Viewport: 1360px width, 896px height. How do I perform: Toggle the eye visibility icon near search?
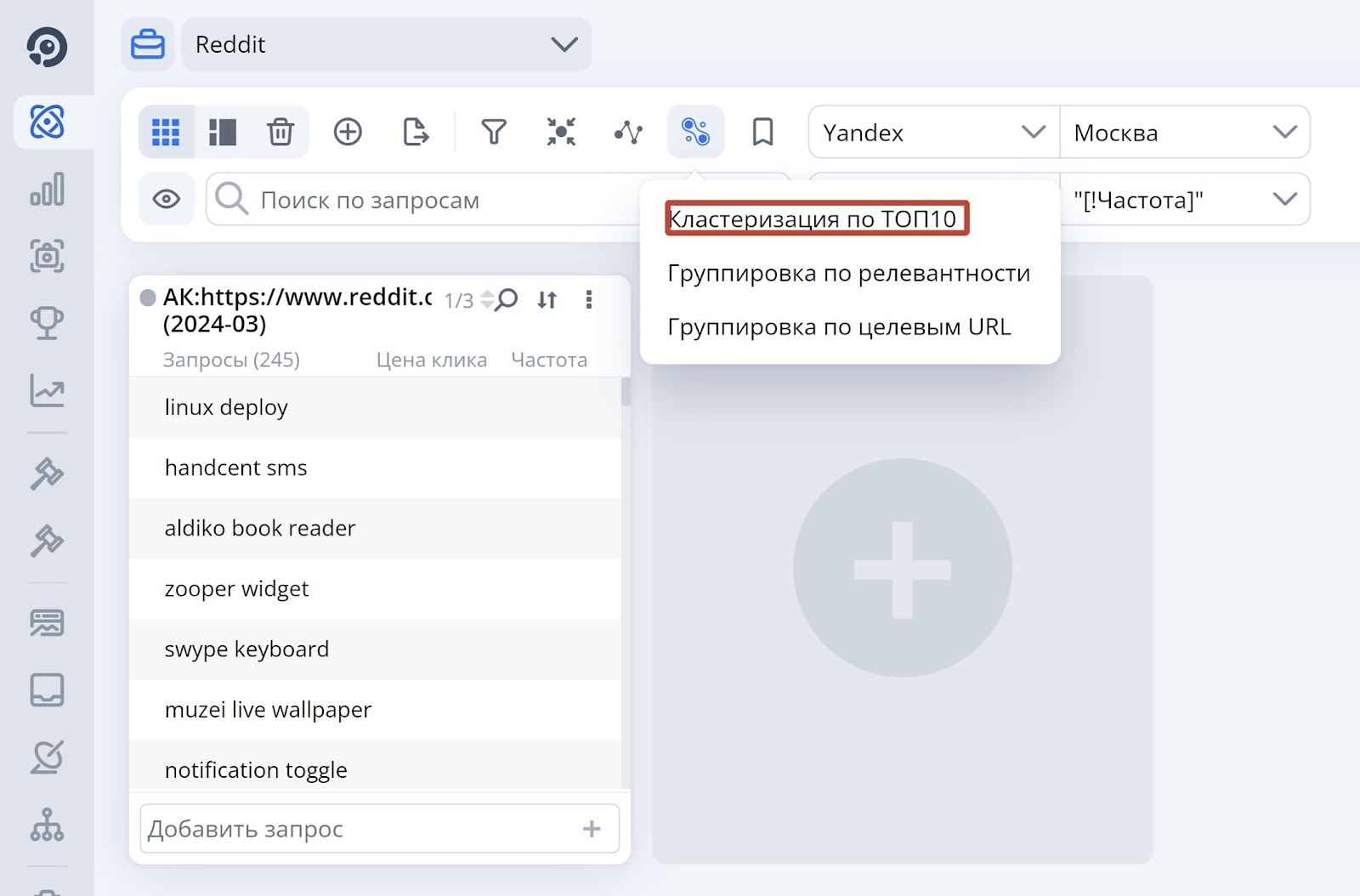point(167,199)
